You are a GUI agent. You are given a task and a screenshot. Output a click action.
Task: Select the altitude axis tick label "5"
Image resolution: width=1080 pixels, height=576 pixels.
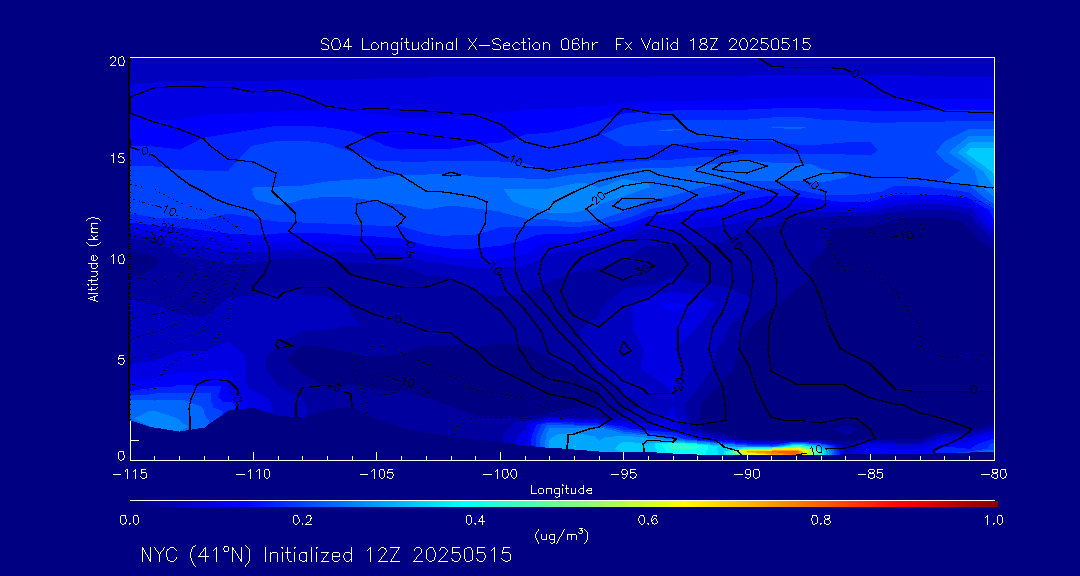pos(121,360)
